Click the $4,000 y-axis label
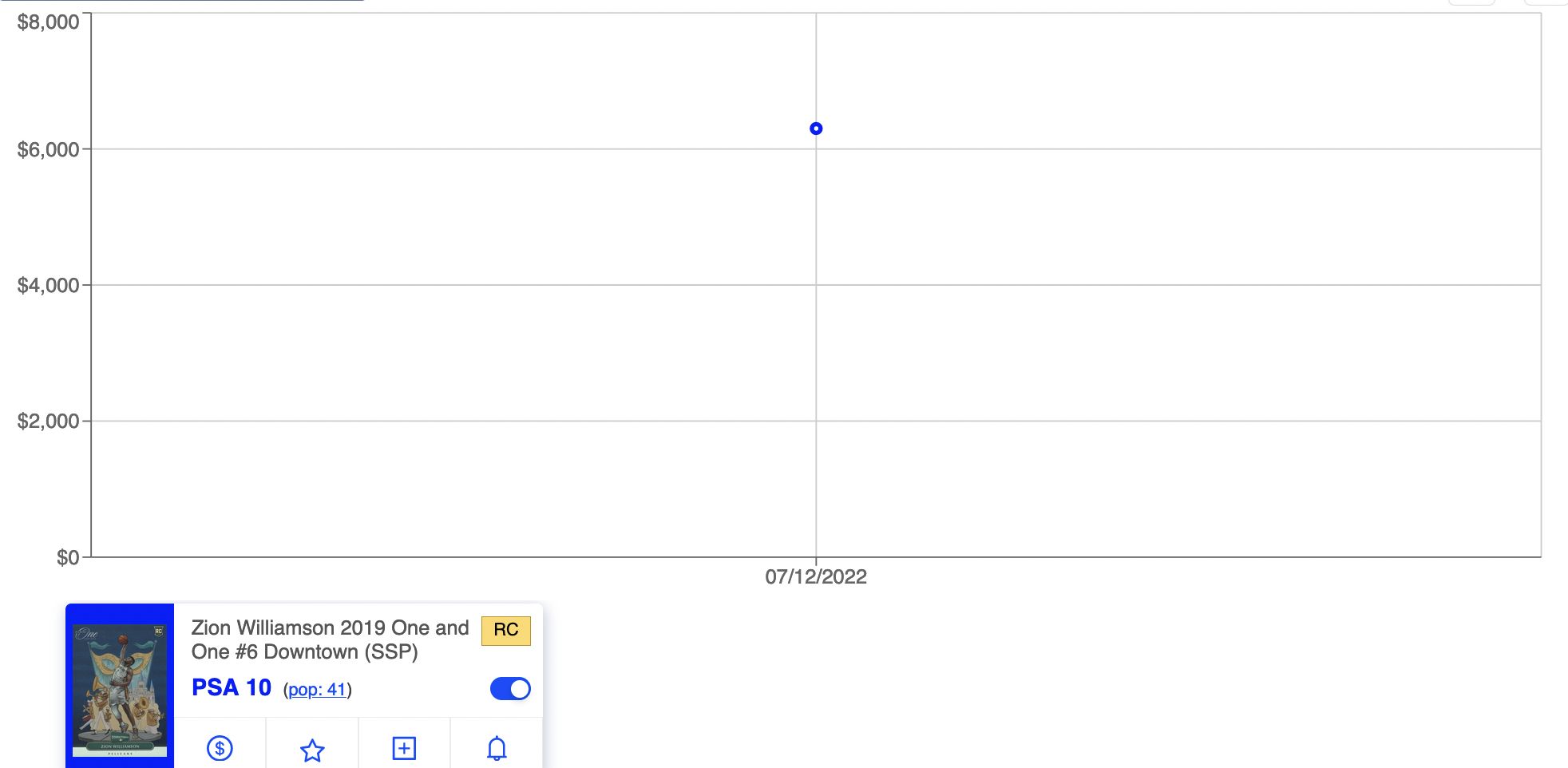 48,285
